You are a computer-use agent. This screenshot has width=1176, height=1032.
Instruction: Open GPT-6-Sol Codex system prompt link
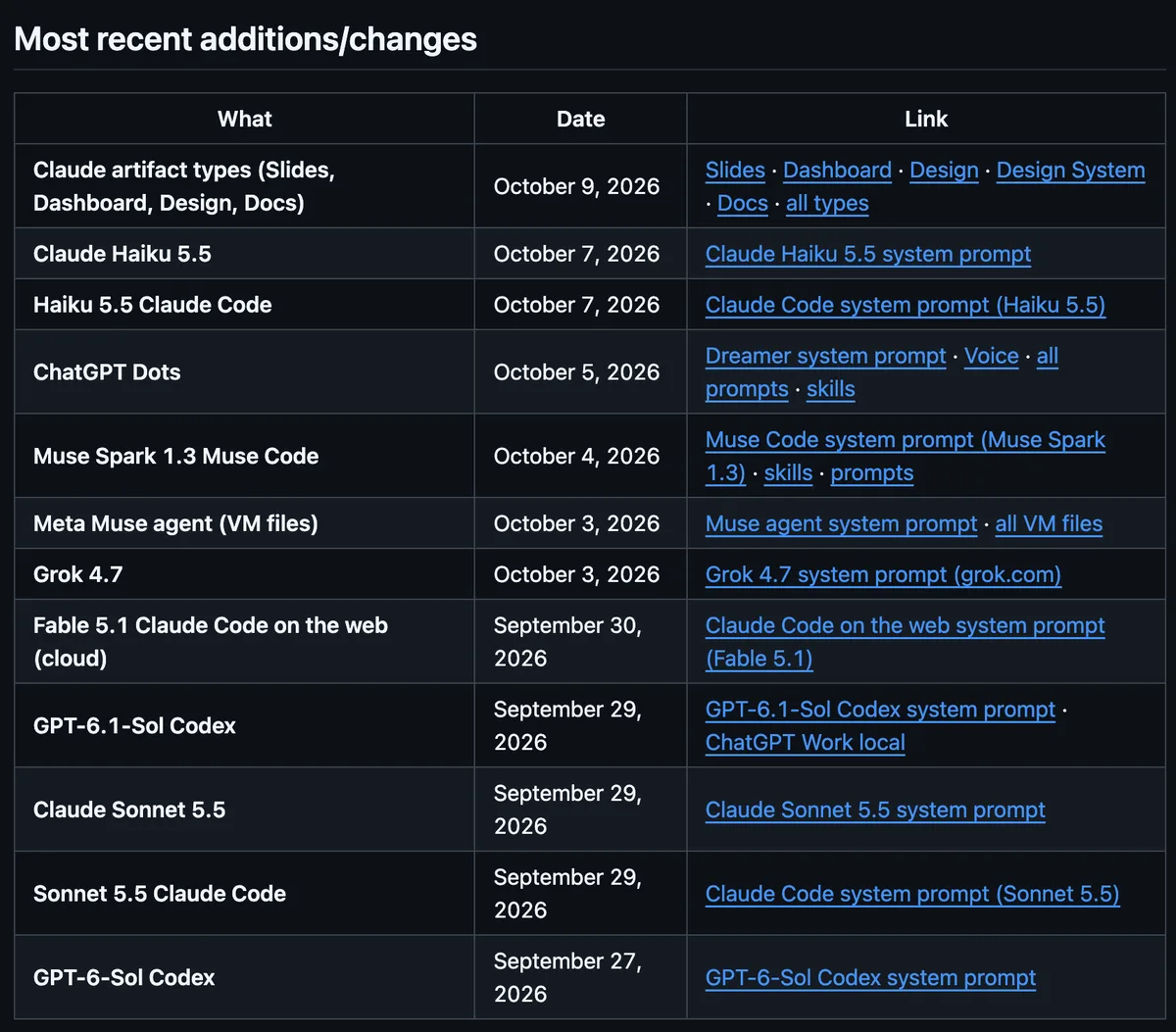click(870, 979)
